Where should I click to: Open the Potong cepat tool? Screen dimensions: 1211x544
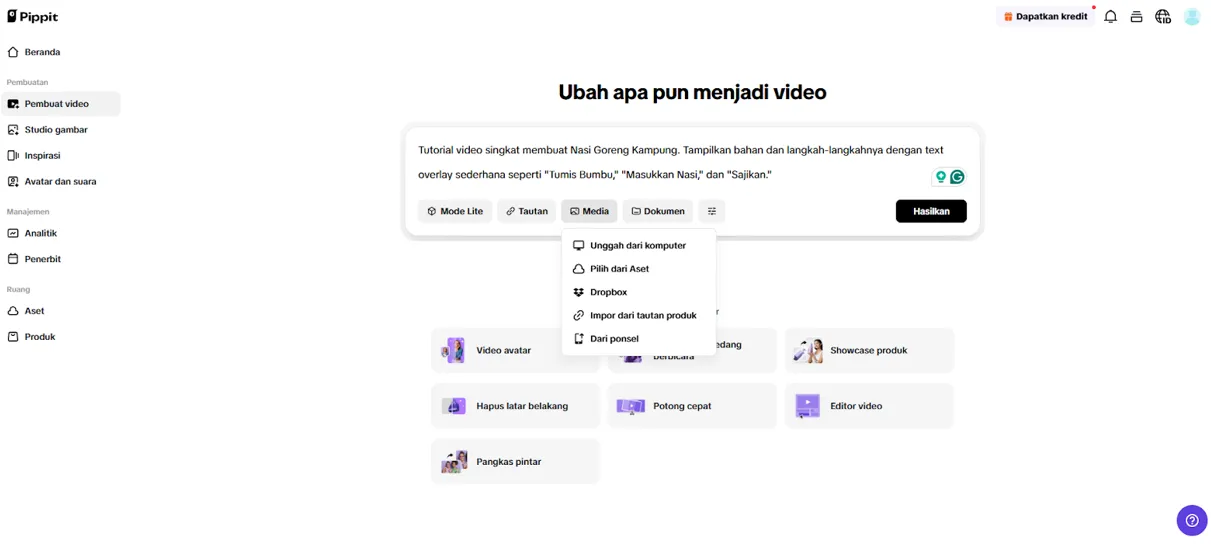(692, 406)
